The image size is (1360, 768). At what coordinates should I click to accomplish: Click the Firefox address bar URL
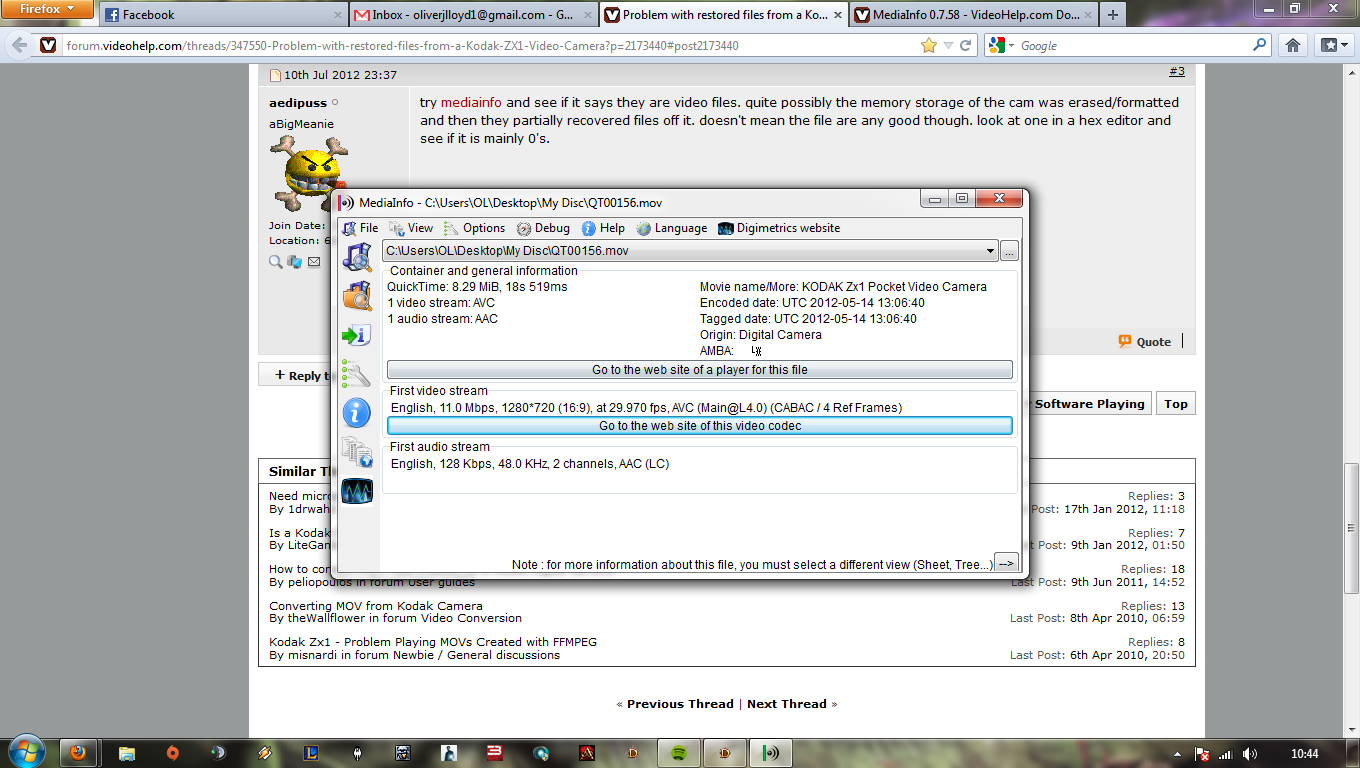(403, 46)
